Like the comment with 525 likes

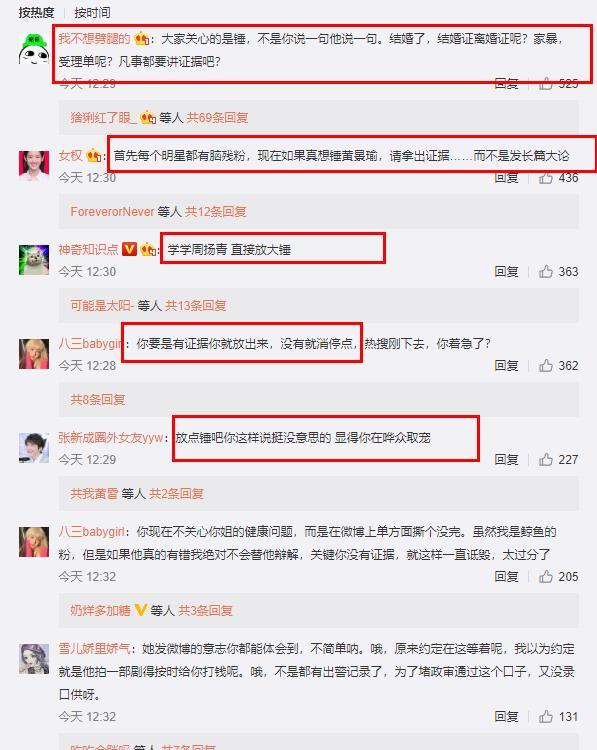click(546, 85)
